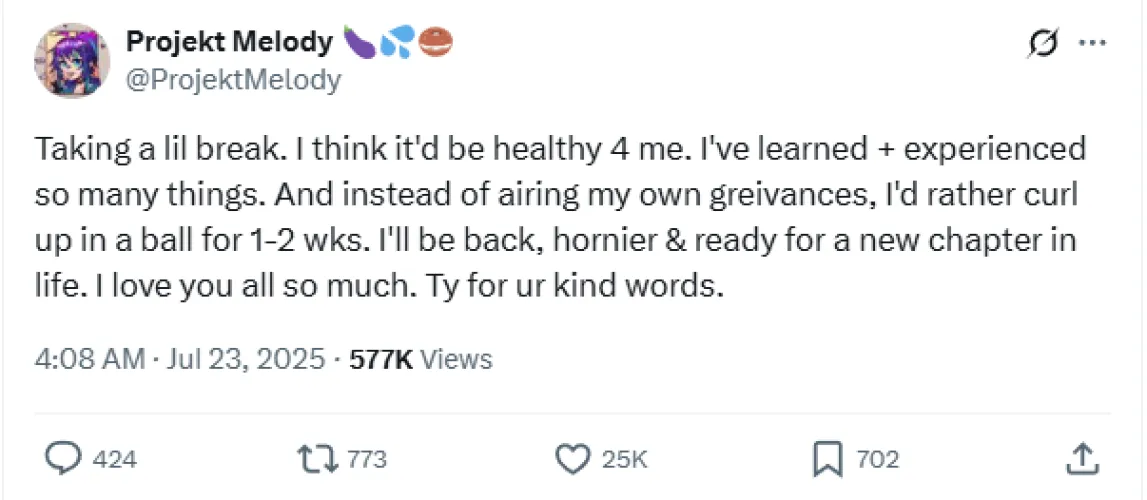Click the 773 reposts count

pos(366,460)
